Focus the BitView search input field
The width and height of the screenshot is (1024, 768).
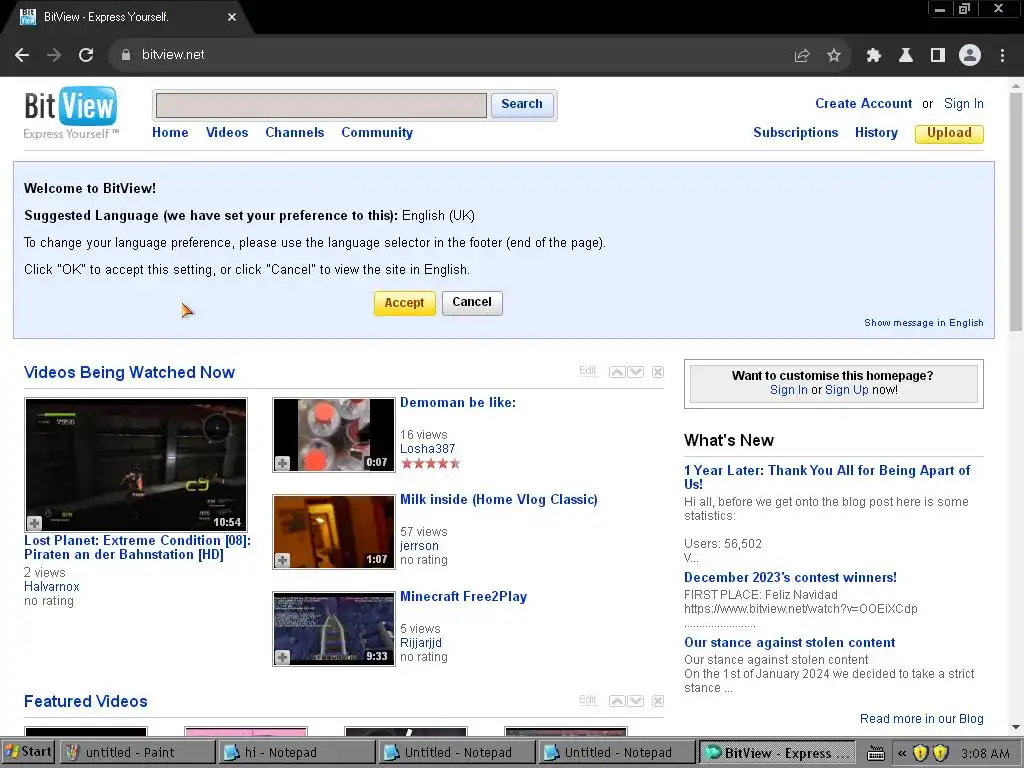[321, 105]
